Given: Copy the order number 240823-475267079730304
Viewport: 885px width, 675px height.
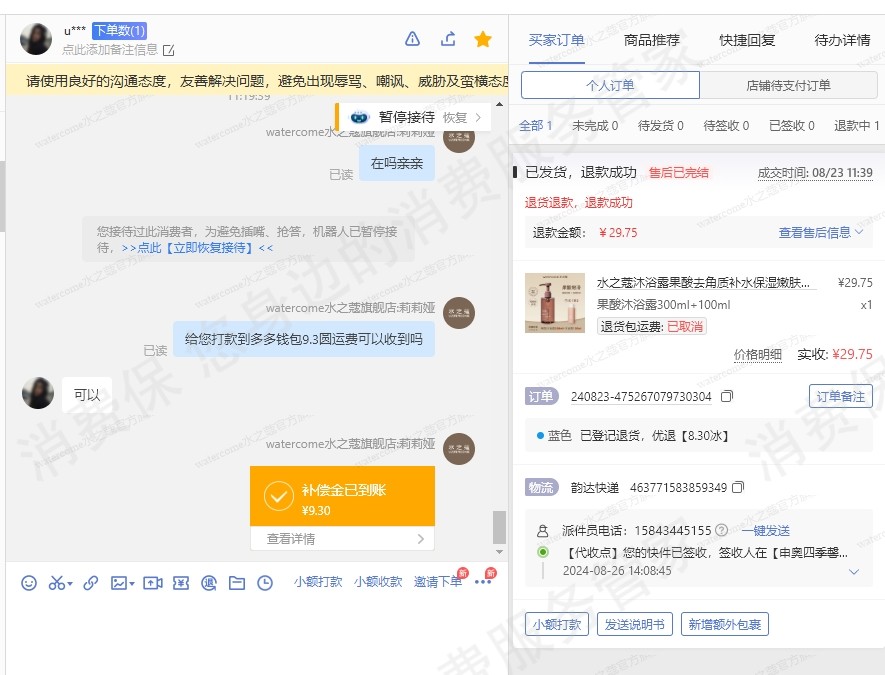Looking at the screenshot, I should click(727, 396).
